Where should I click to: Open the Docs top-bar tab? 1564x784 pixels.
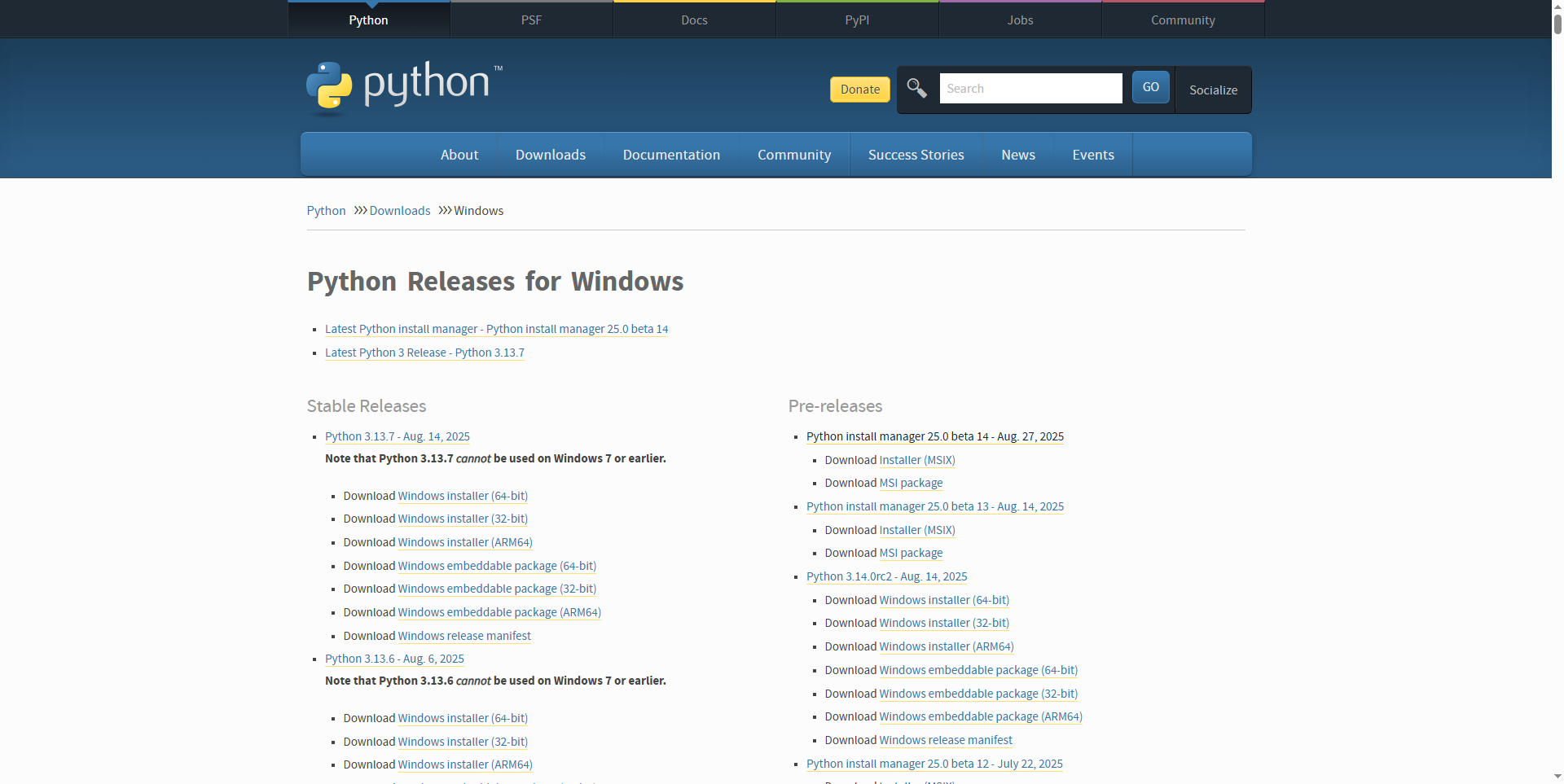pyautogui.click(x=694, y=20)
